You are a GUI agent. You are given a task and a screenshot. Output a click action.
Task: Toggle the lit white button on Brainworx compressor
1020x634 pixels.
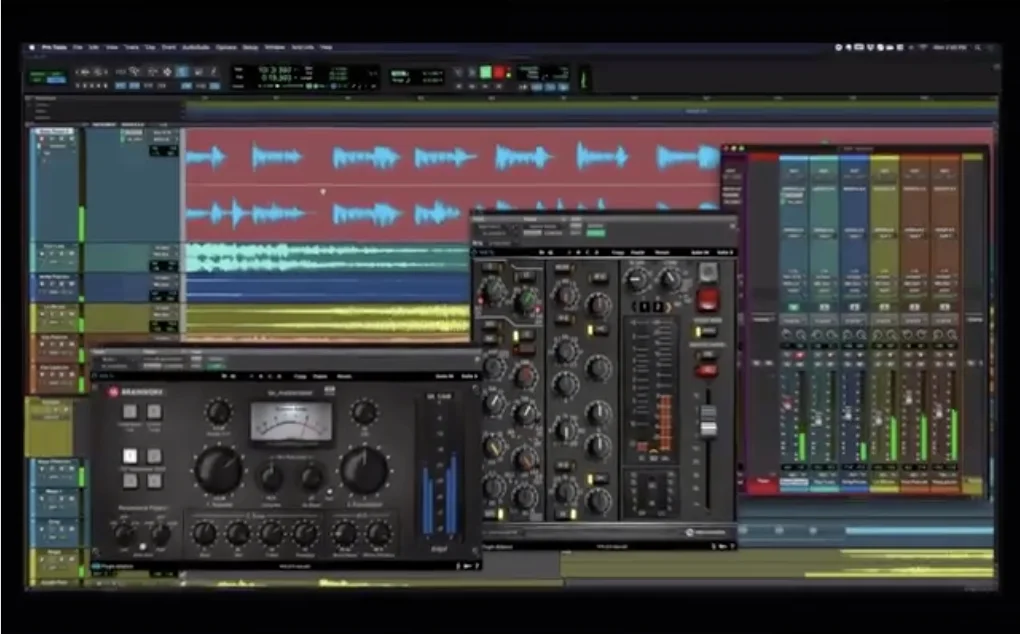click(x=130, y=455)
